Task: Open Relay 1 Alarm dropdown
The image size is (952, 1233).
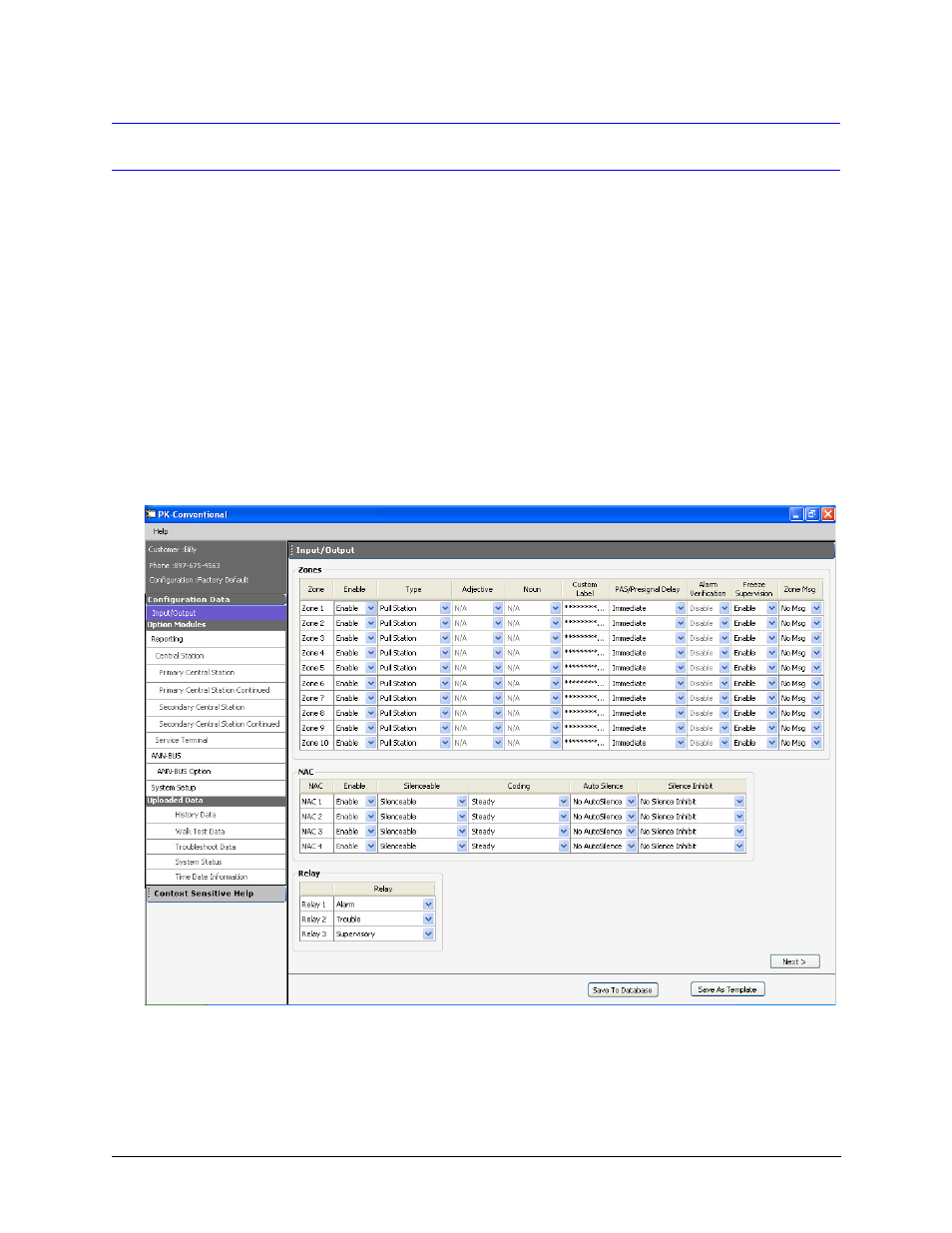Action: coord(428,905)
